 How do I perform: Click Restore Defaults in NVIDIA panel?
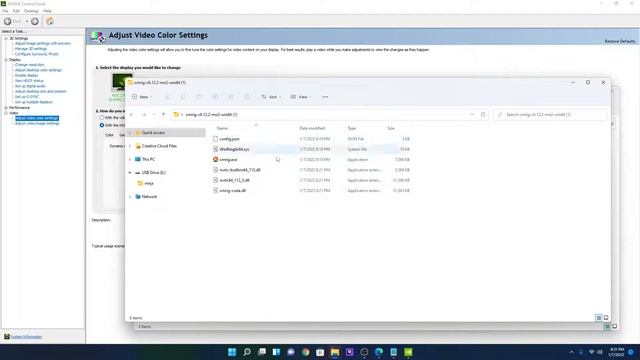tap(620, 41)
